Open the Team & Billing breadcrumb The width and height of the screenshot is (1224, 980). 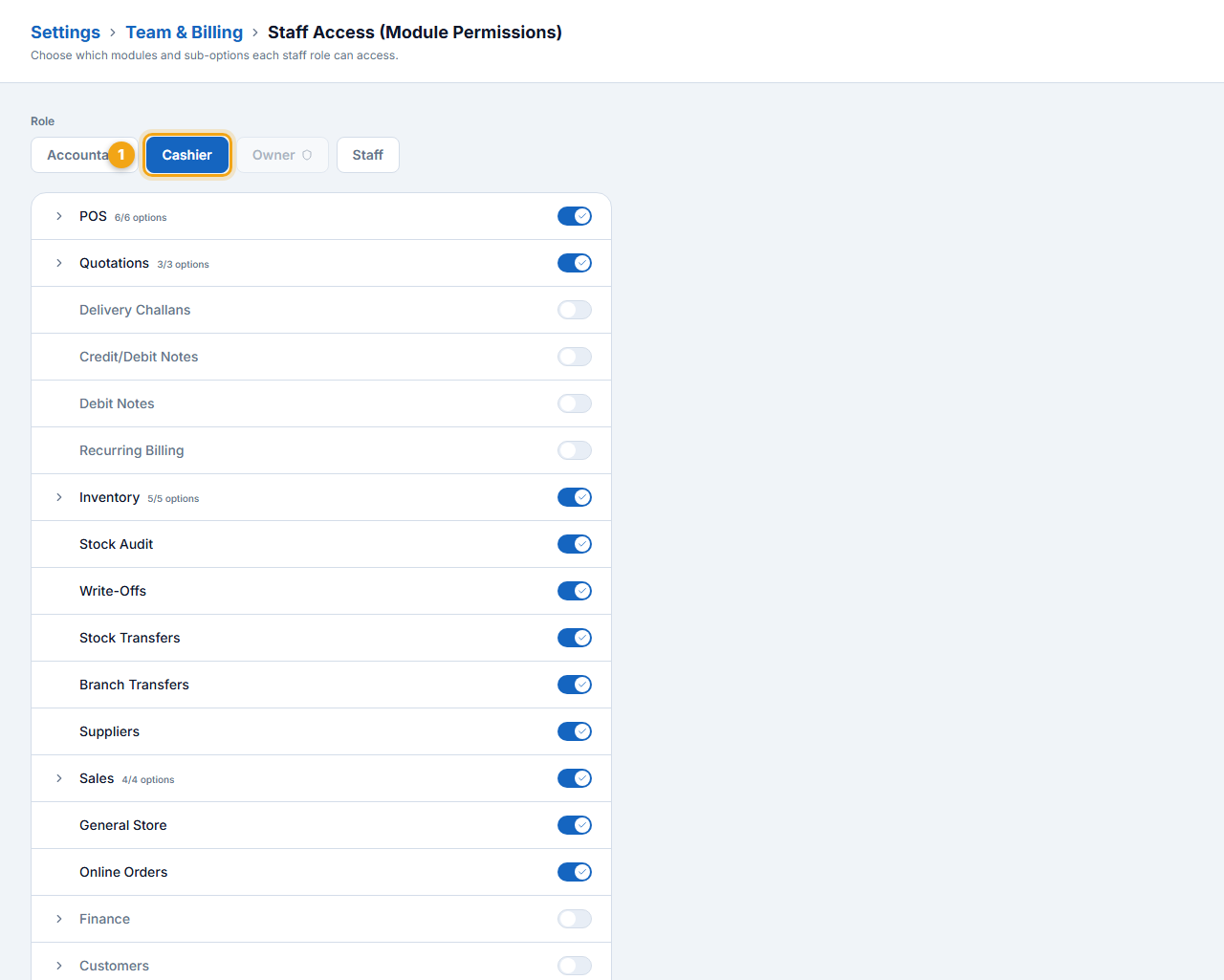coord(185,33)
